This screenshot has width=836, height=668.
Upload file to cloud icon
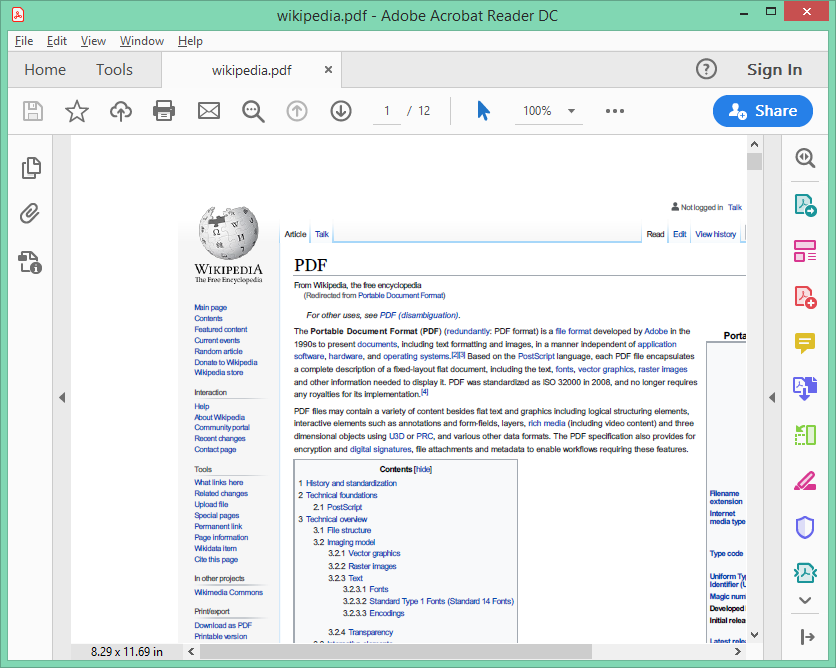pos(121,111)
